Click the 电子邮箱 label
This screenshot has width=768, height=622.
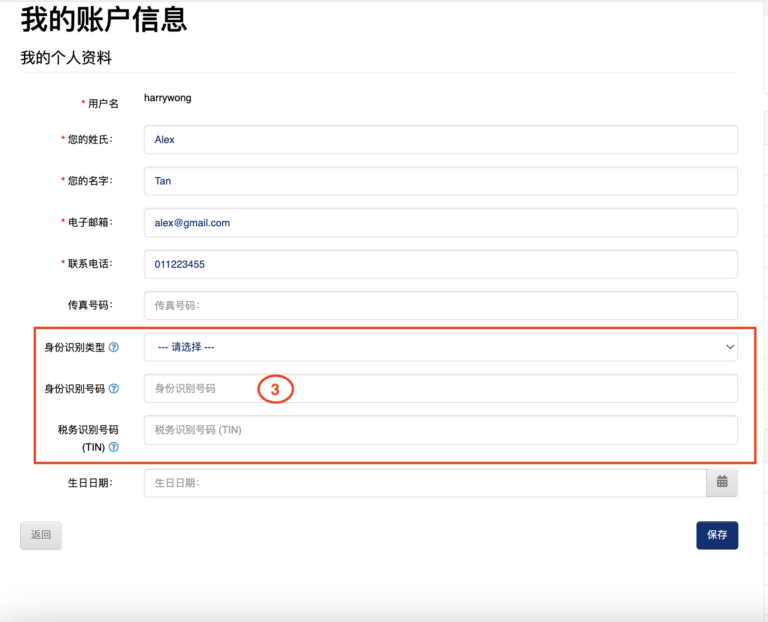(x=90, y=222)
